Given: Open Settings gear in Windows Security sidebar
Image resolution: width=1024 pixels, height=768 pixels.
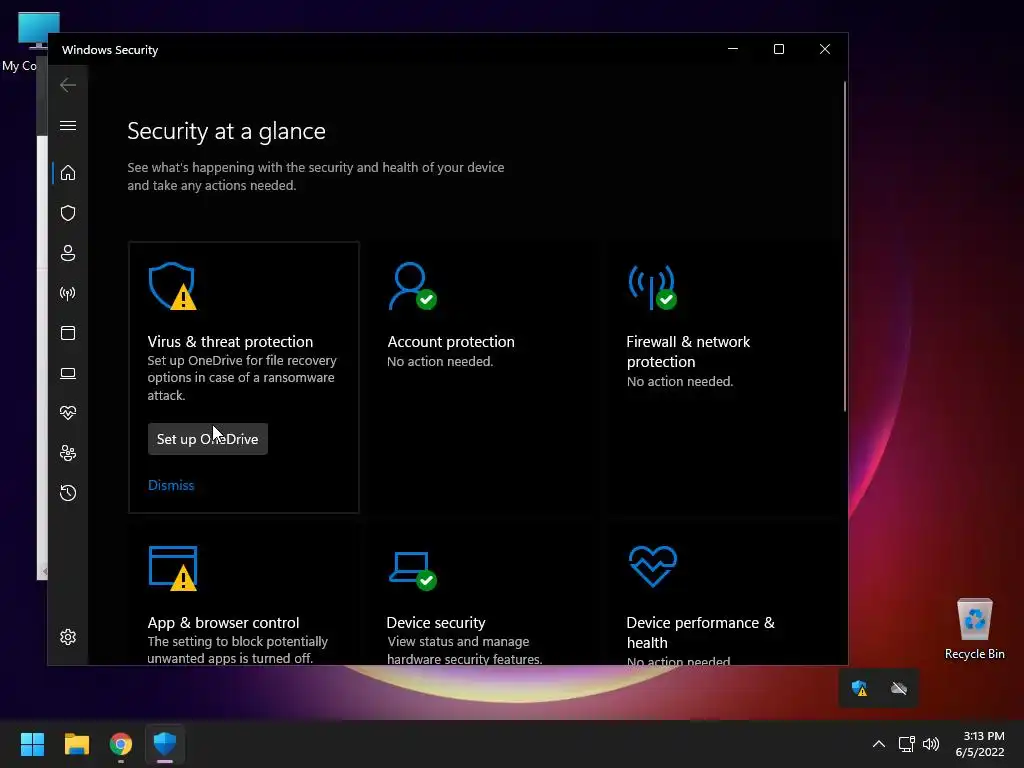Looking at the screenshot, I should pos(68,637).
